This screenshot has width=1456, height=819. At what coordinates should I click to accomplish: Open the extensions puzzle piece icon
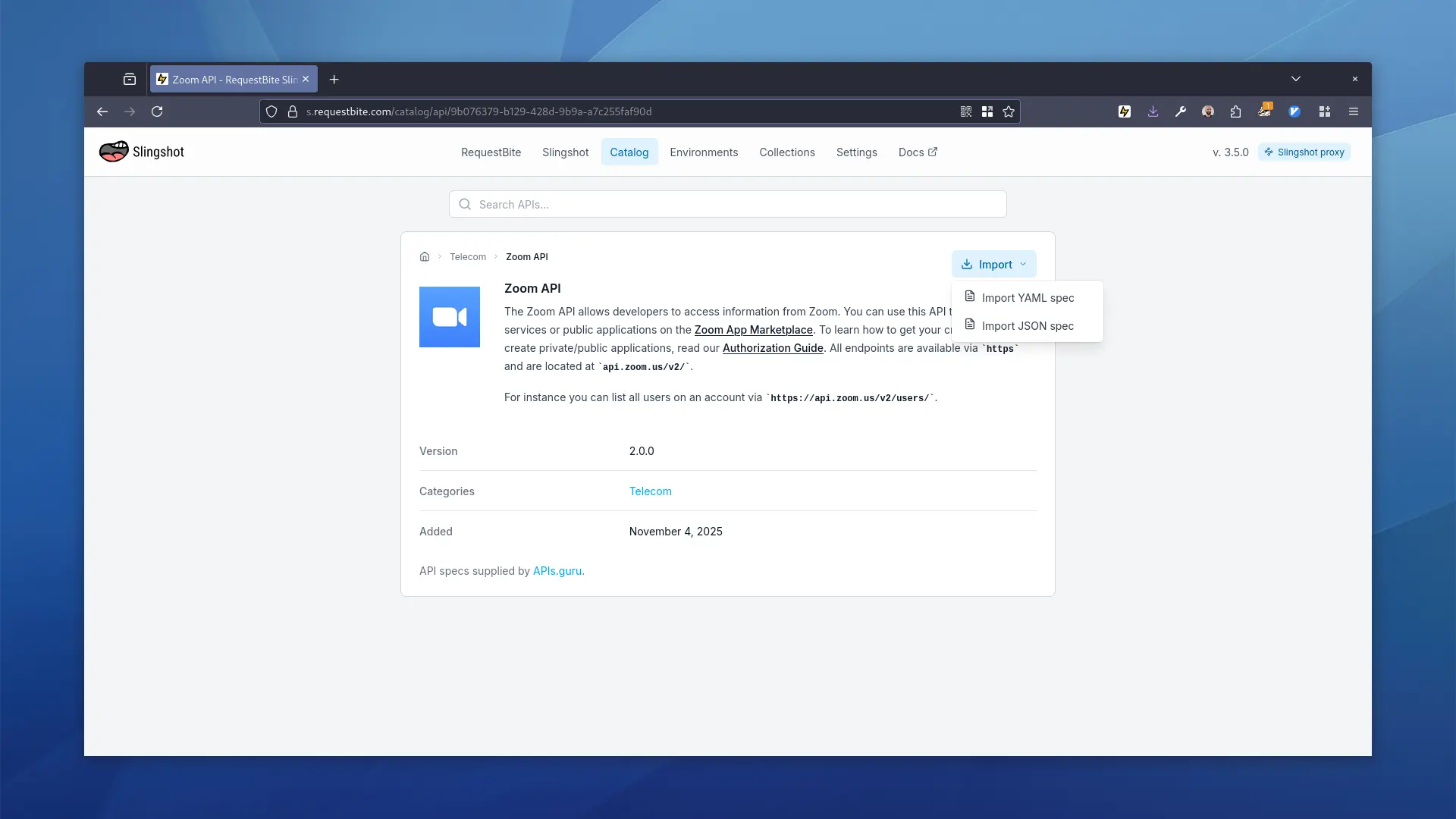tap(1235, 111)
